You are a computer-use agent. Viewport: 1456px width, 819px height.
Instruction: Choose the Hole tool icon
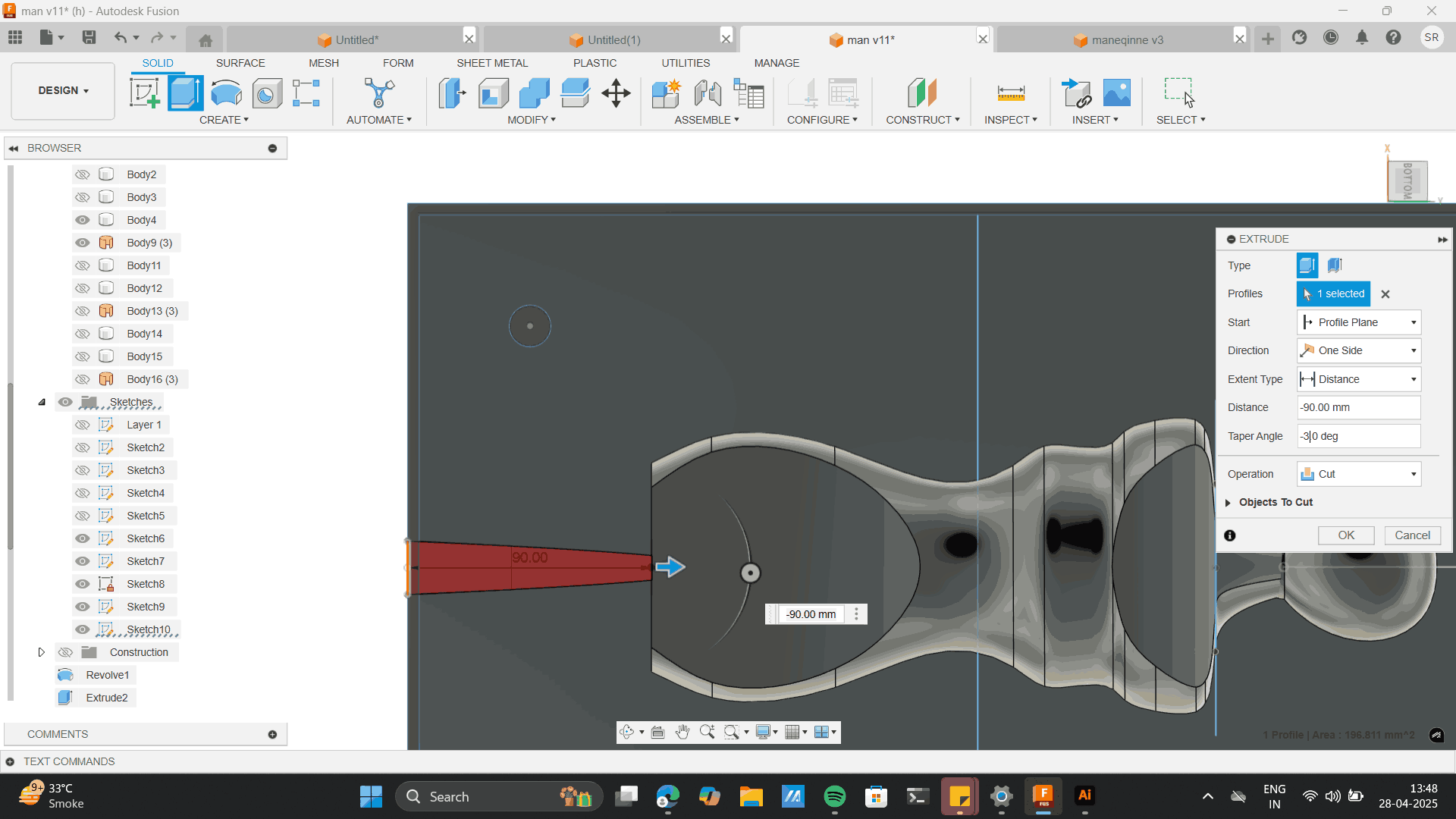[266, 93]
